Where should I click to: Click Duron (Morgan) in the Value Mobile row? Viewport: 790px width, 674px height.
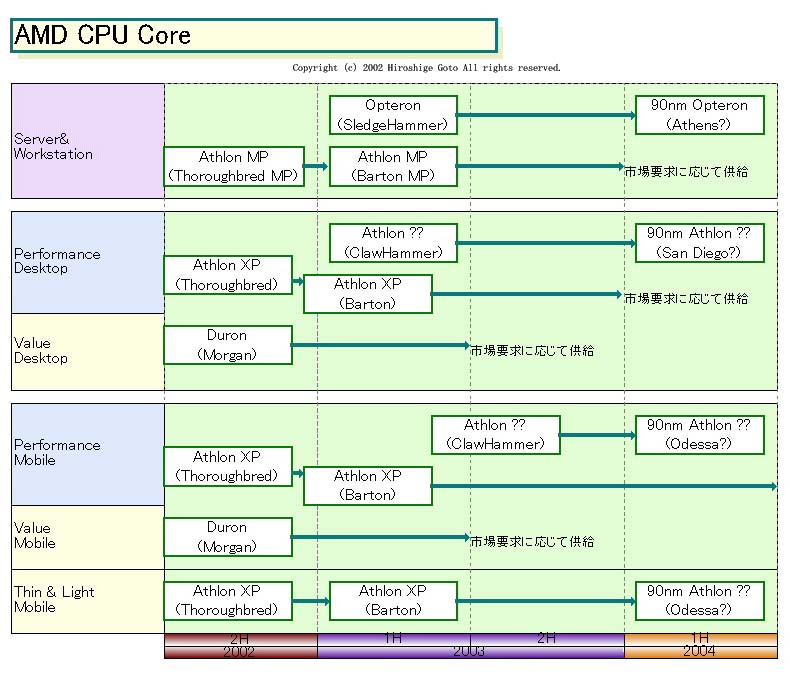[x=228, y=537]
